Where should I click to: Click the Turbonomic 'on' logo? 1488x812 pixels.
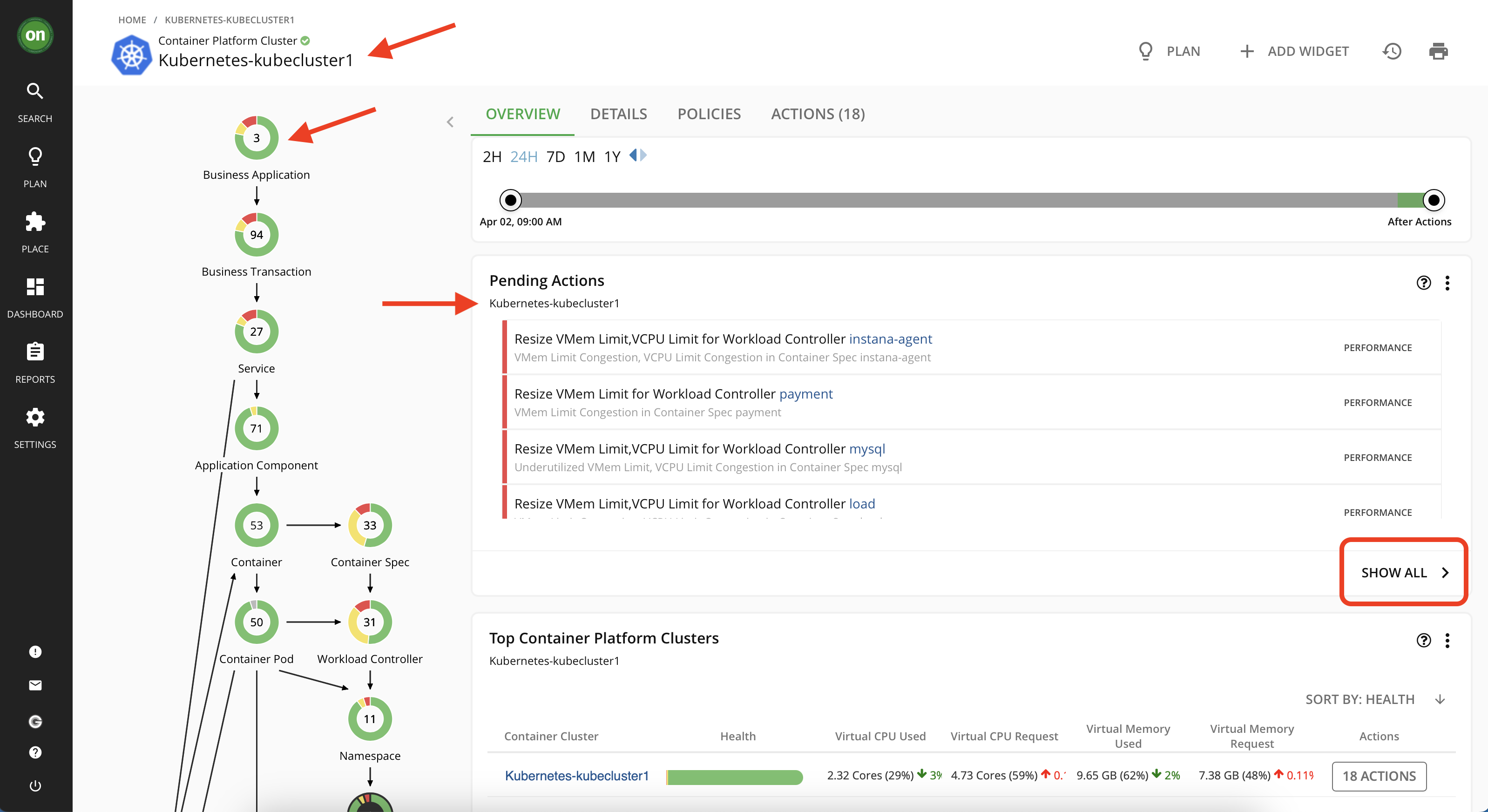(35, 35)
